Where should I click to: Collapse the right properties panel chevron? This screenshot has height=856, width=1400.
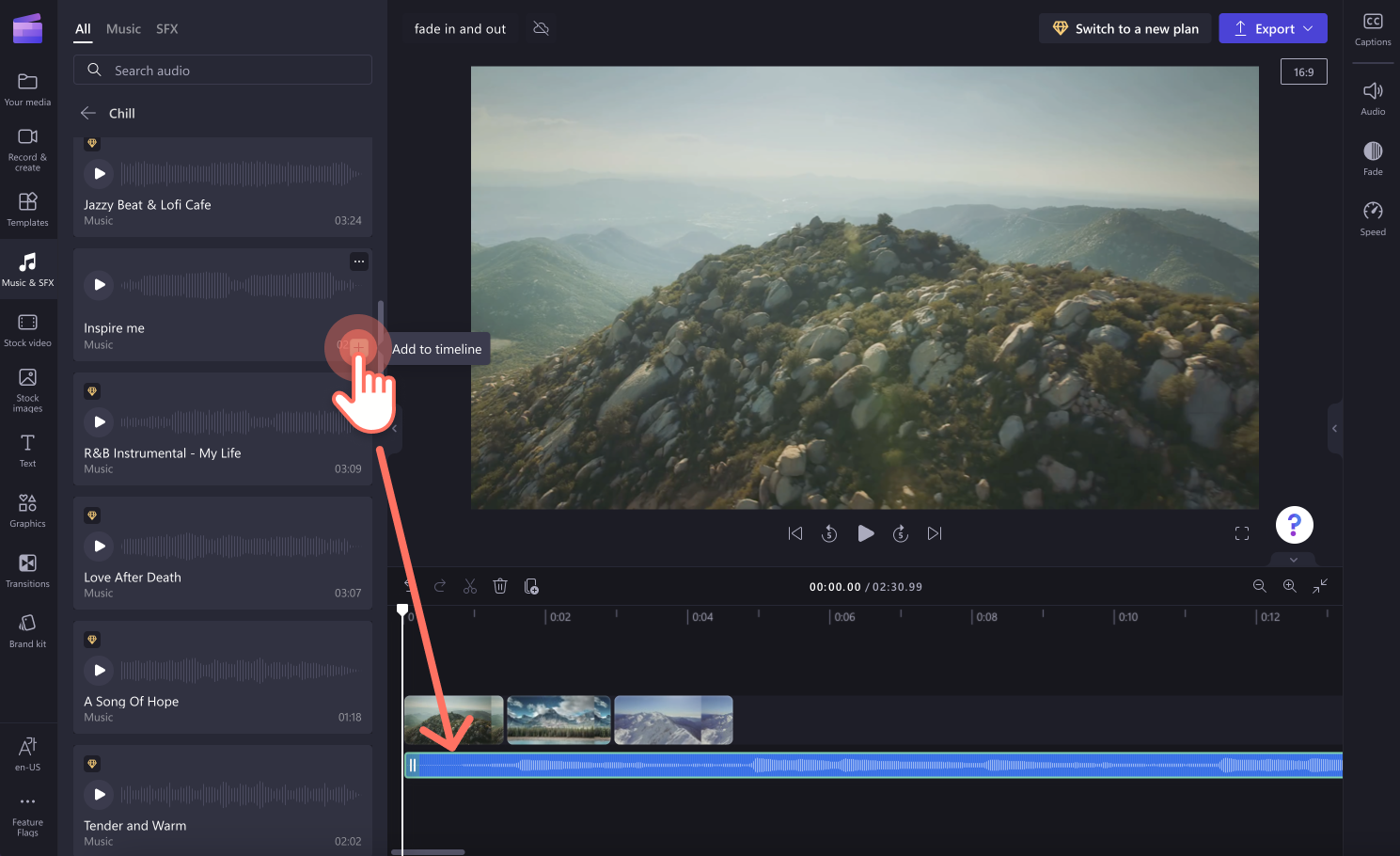[1334, 428]
